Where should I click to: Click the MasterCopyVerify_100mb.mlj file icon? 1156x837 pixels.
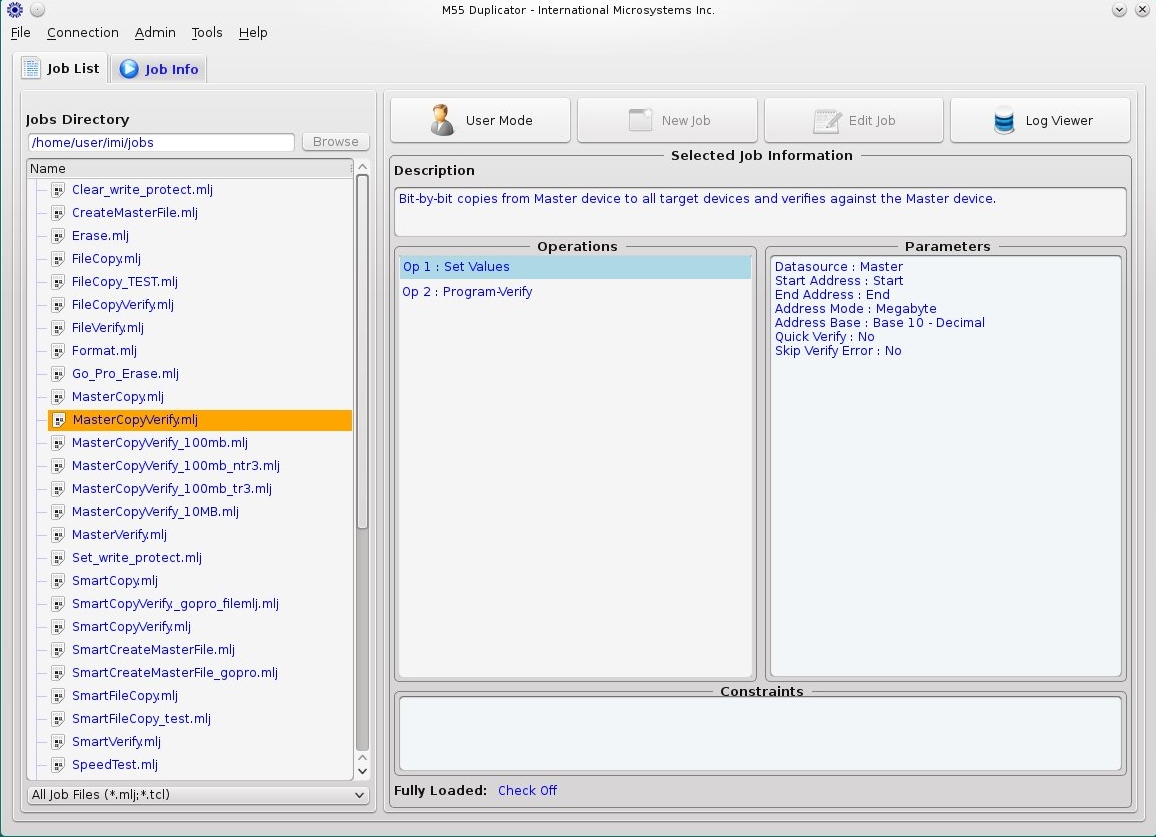point(58,443)
